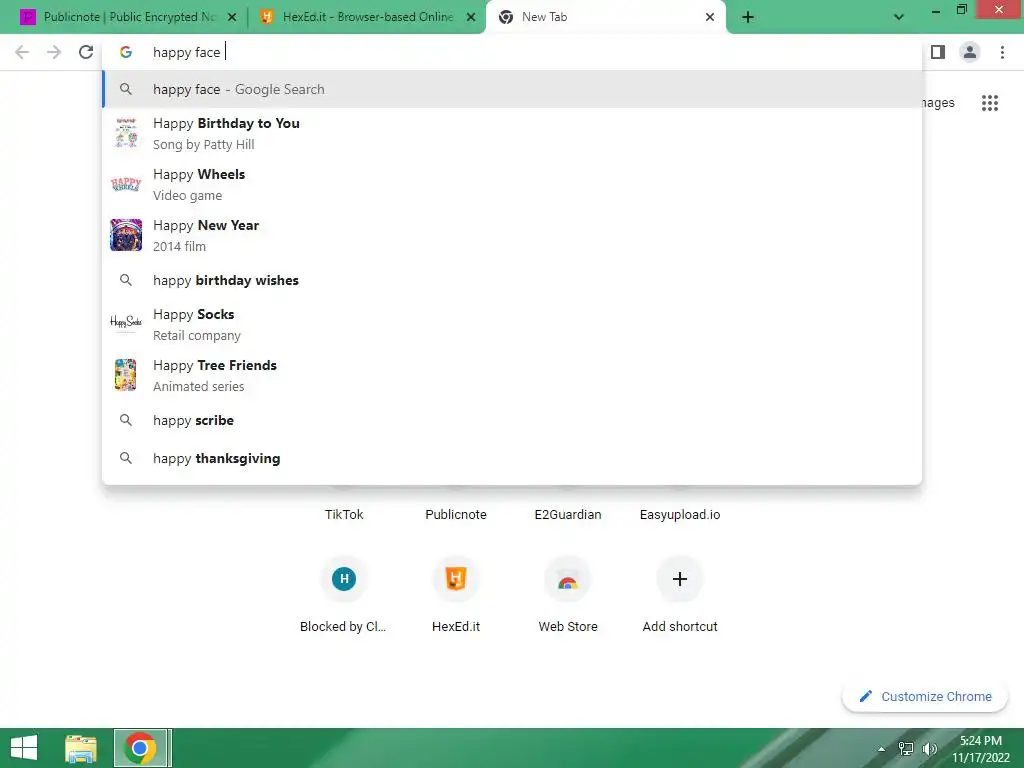1024x768 pixels.
Task: Open the HexEd.it shortcut icon
Action: pos(456,579)
